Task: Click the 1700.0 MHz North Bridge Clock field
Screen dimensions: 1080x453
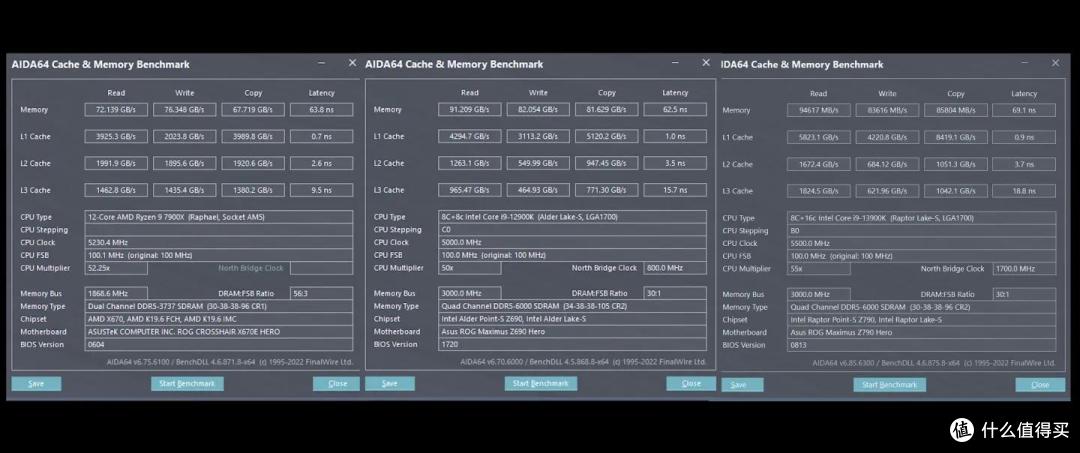Action: tap(1024, 268)
